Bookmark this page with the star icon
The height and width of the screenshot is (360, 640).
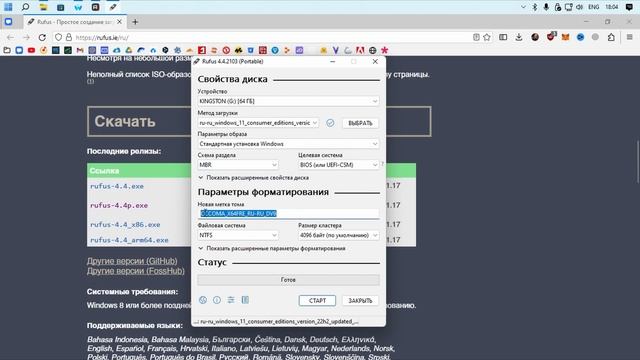[x=487, y=37]
